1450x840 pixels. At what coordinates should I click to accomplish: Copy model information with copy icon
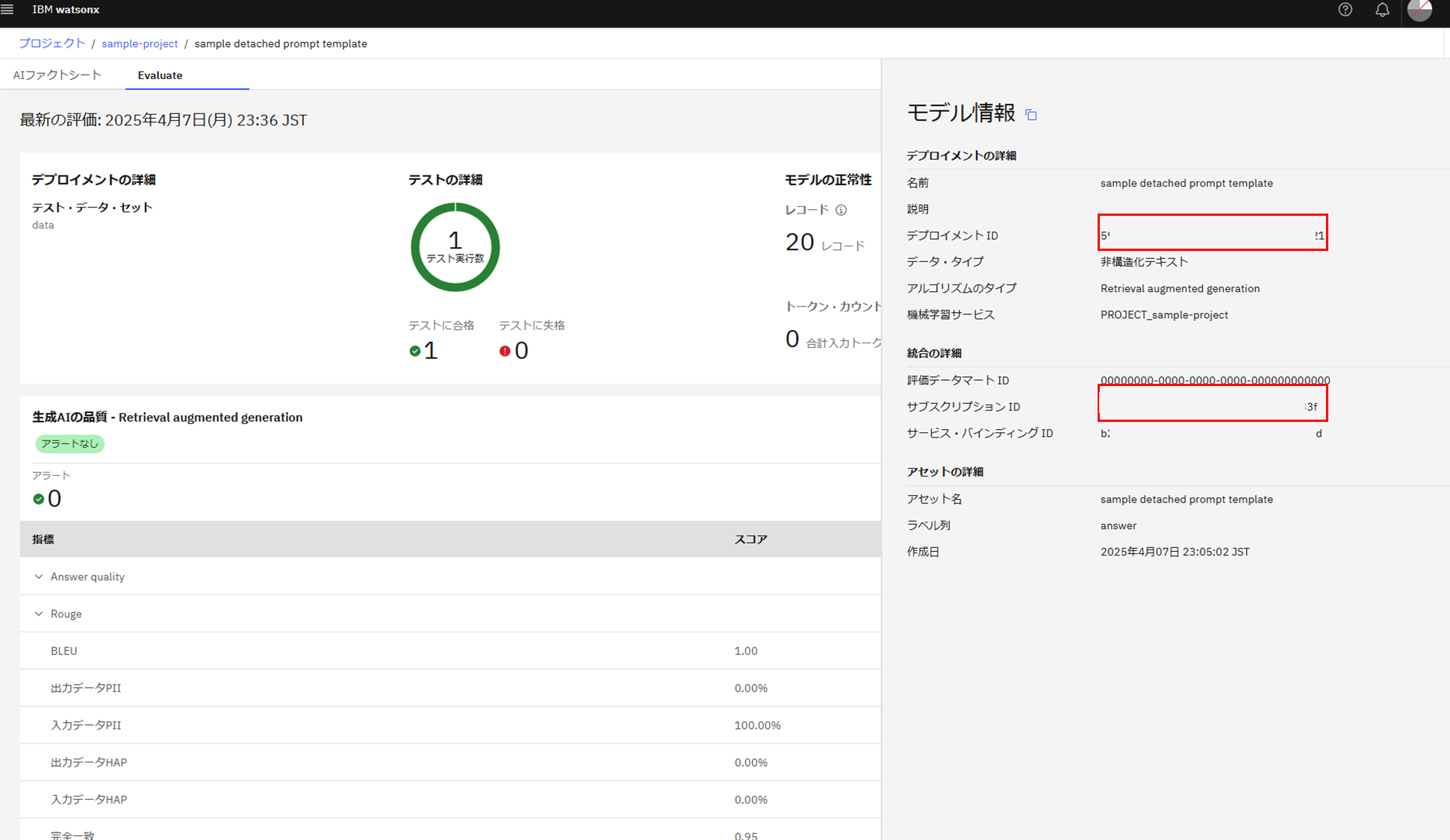tap(1031, 115)
